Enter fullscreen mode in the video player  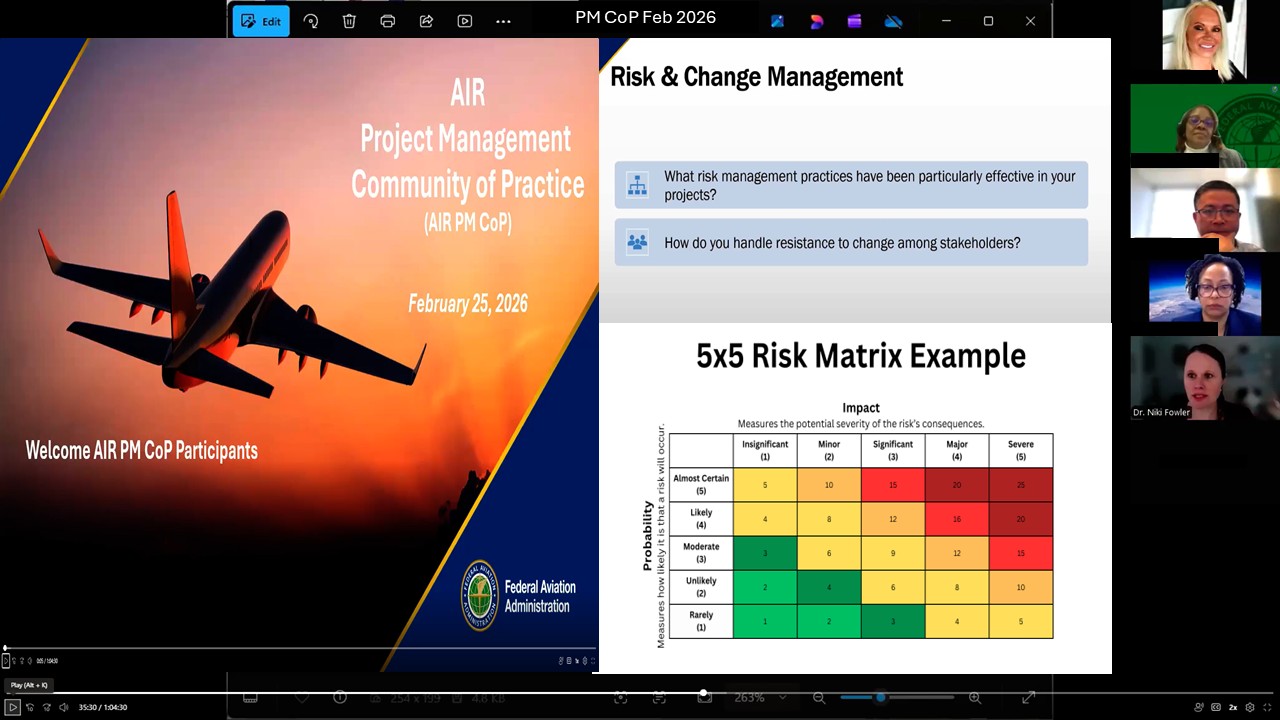[x=1266, y=707]
